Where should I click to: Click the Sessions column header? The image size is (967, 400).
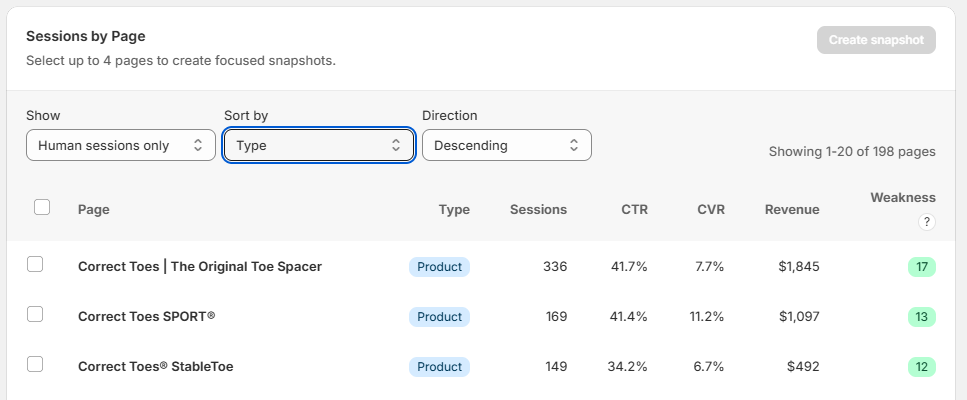coord(538,210)
